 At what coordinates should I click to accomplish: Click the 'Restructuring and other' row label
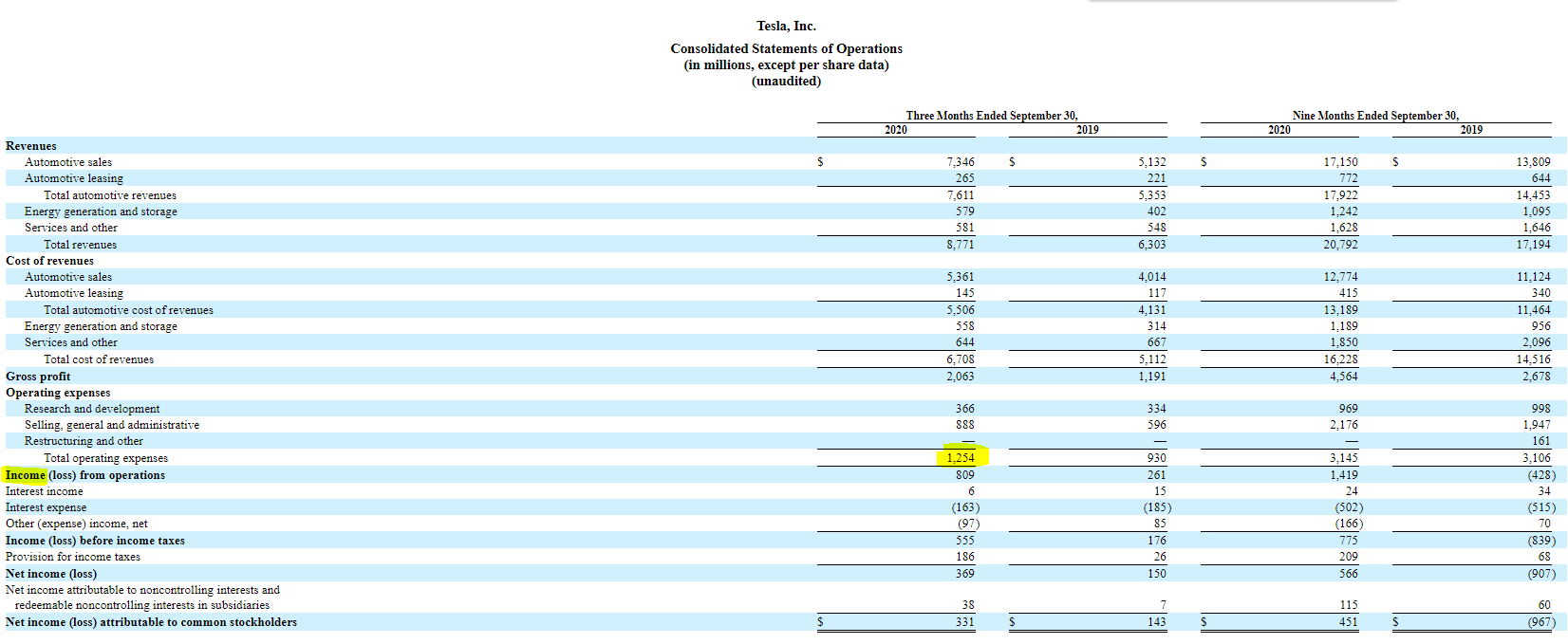tap(84, 441)
